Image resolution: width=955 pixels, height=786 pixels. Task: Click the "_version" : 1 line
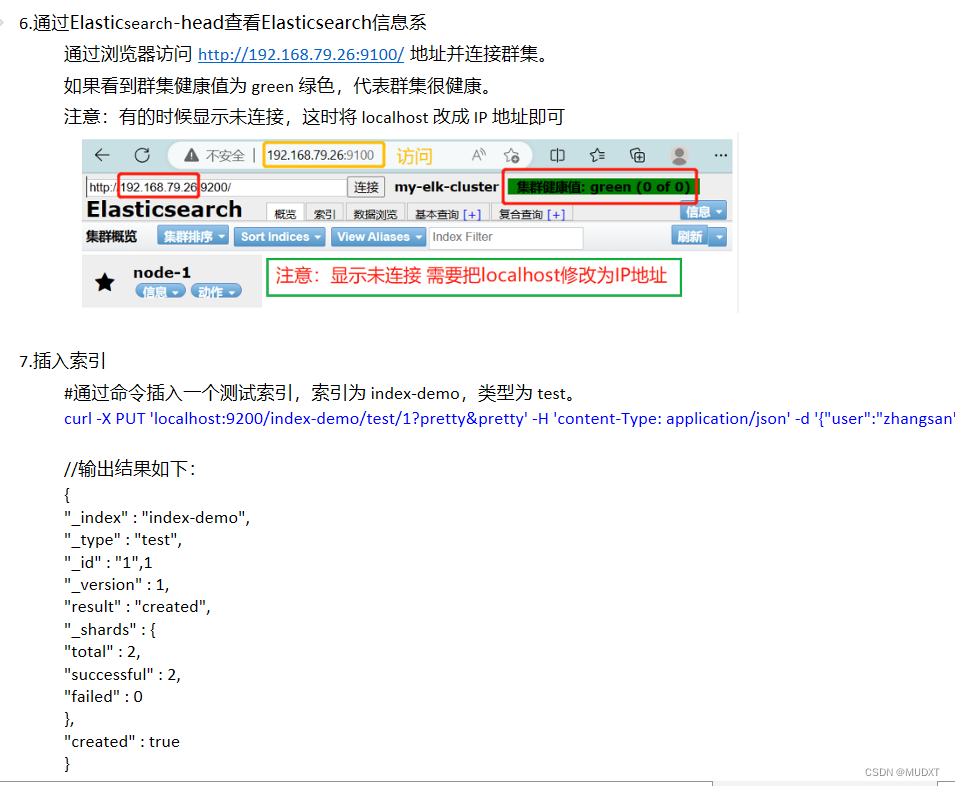(116, 584)
